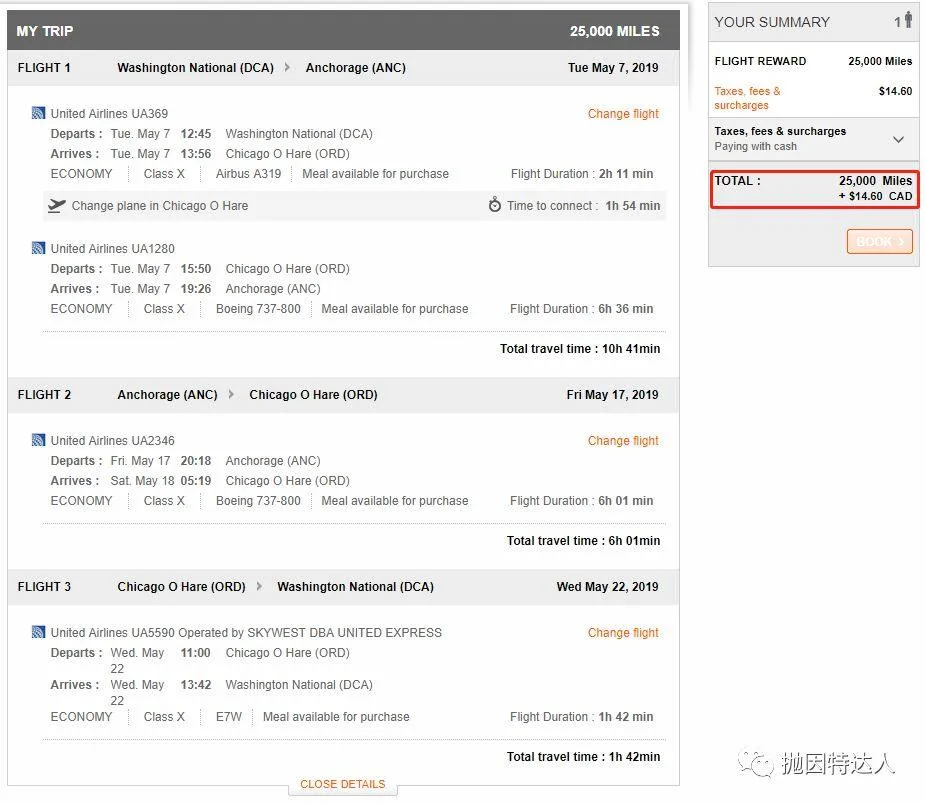Screen dimensions: 925x804
Task: Click the United Airlines logo beside UA1280
Action: pos(38,248)
